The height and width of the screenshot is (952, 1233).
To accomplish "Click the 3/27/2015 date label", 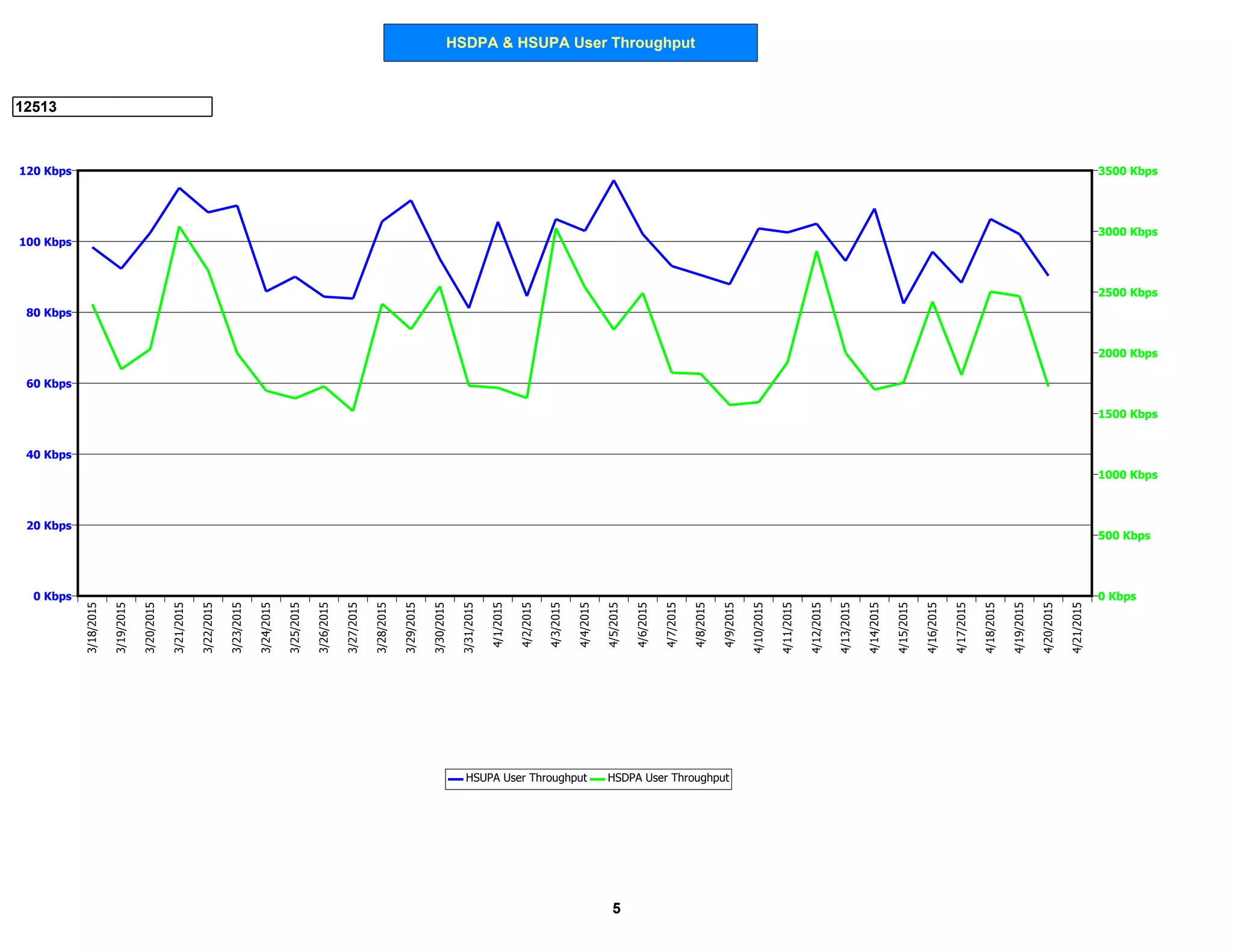I will [x=353, y=628].
